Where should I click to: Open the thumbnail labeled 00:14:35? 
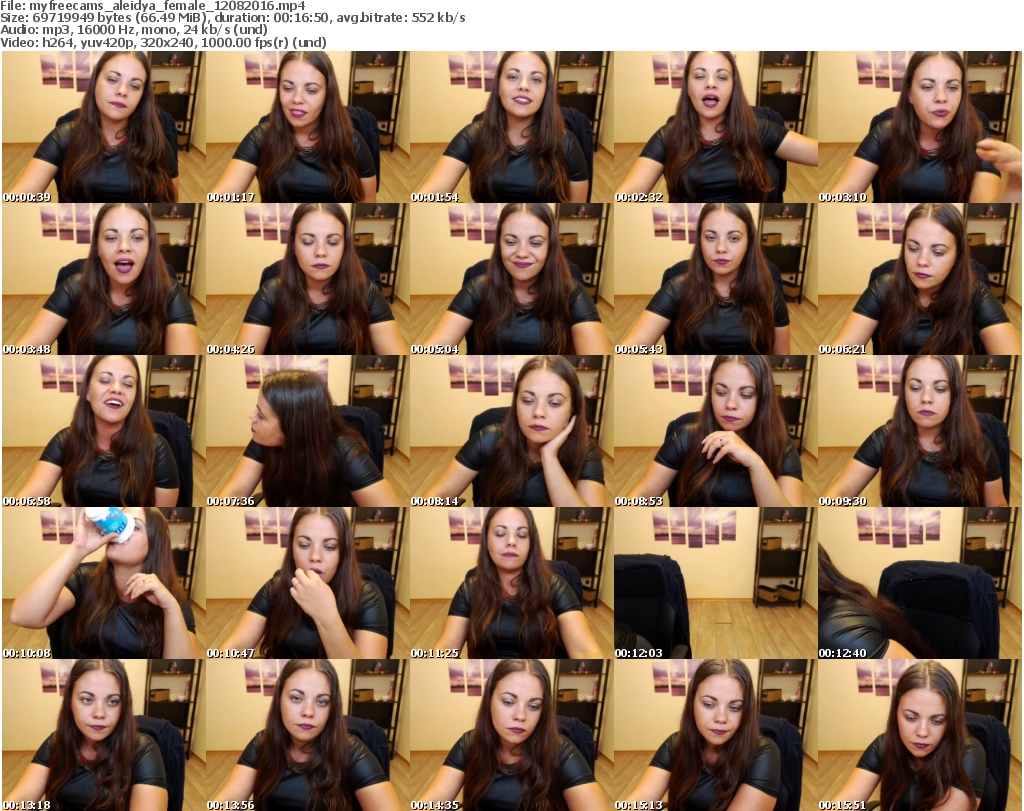pos(511,735)
